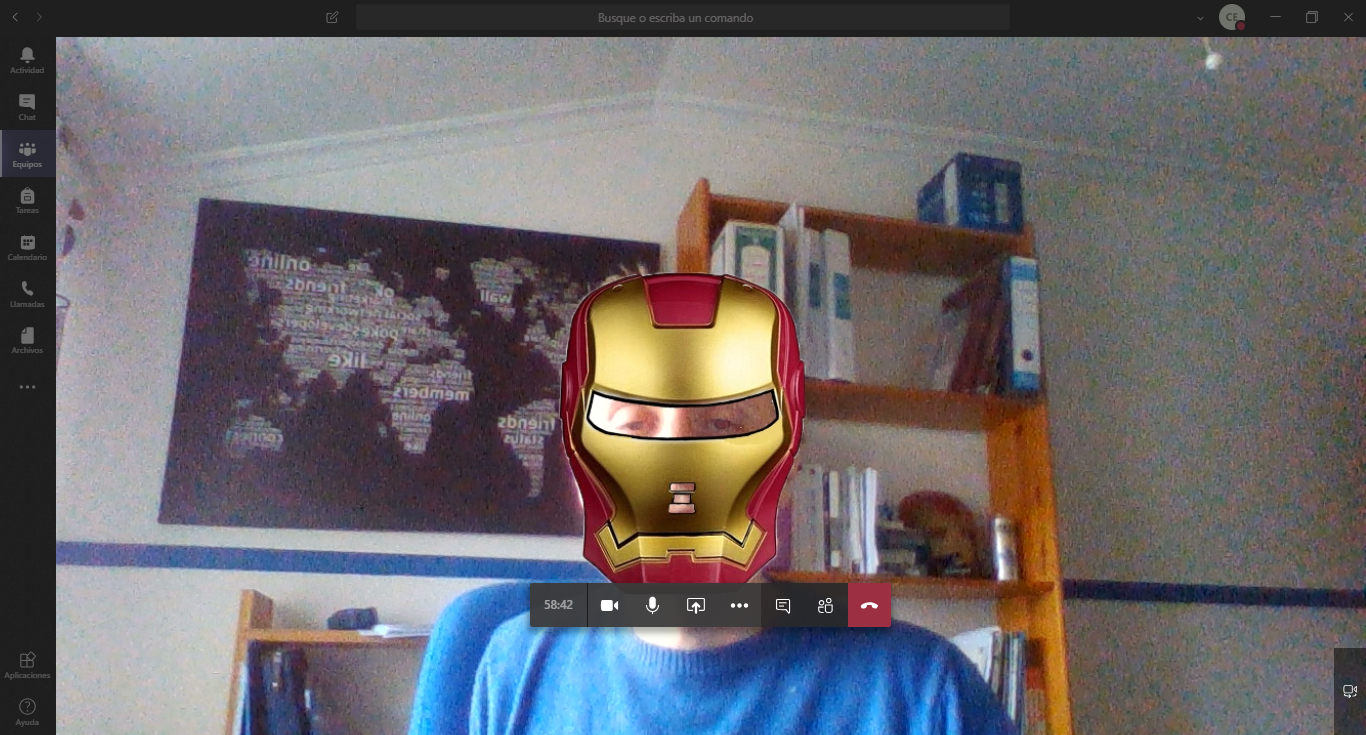Open the profile avatar menu
This screenshot has height=735, width=1366.
tap(1232, 17)
